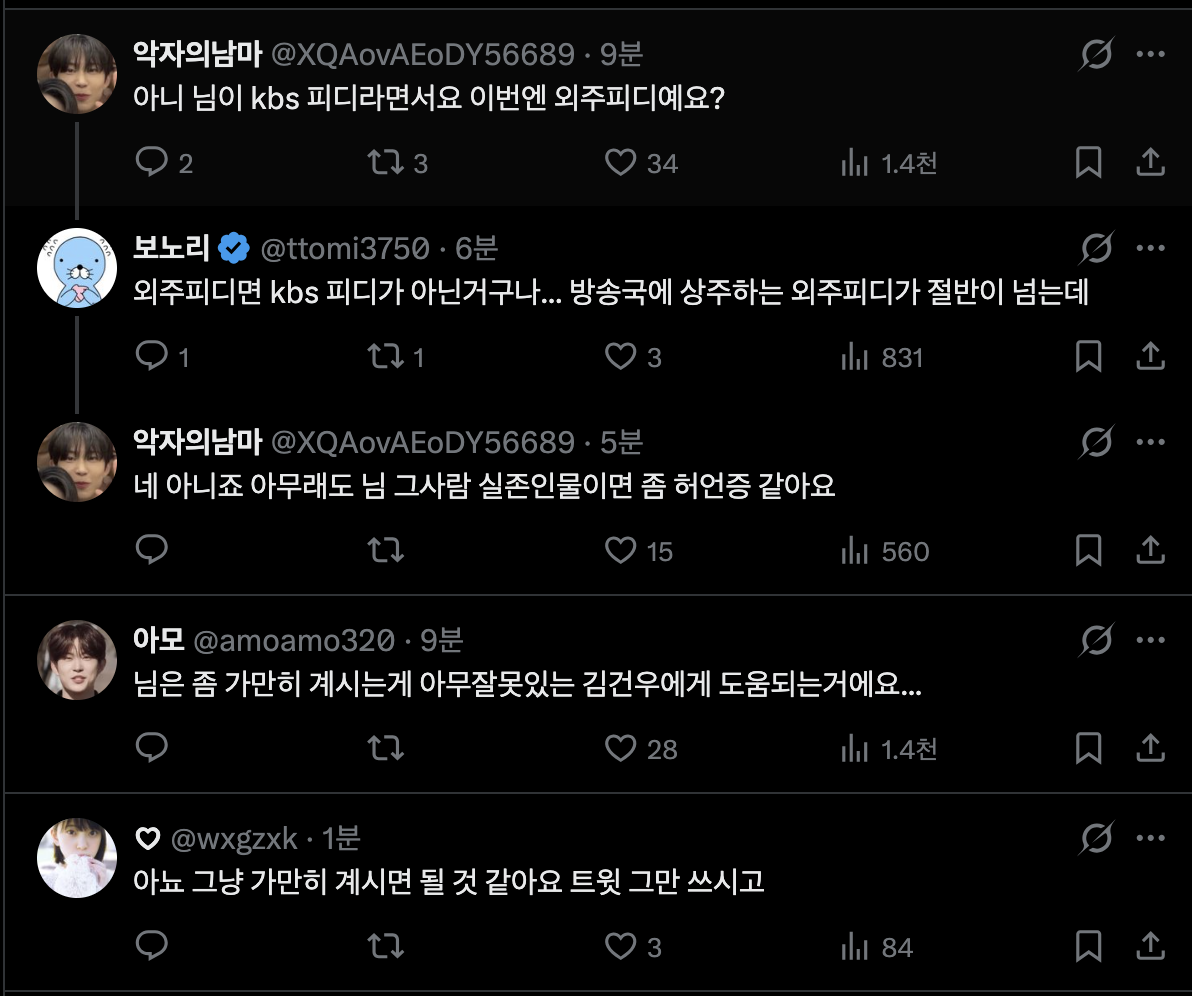Reply to the @wxgzxk tweet
Viewport: 1192px width, 996px height.
(151, 945)
